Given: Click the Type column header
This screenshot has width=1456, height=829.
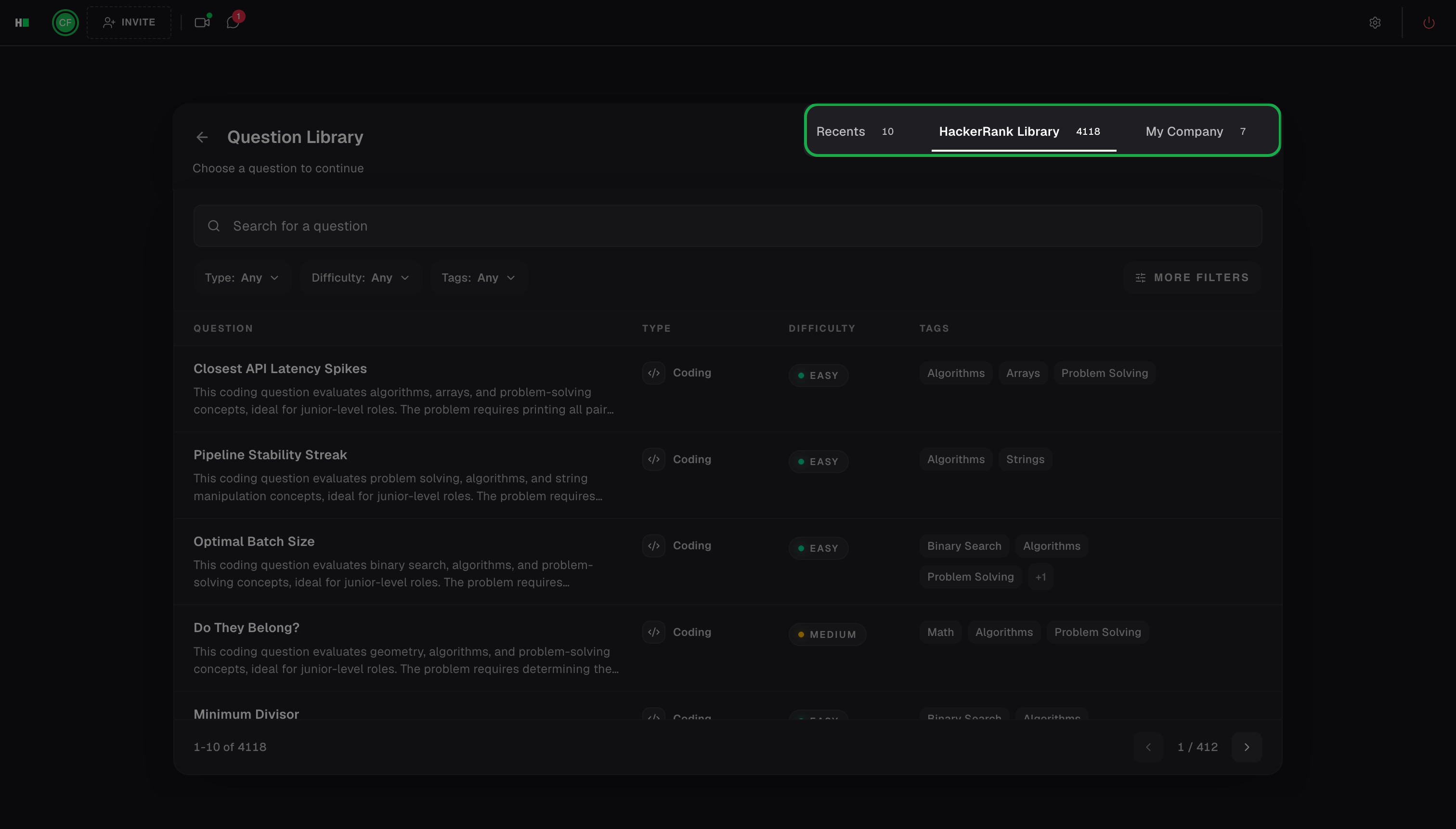Looking at the screenshot, I should coord(657,328).
